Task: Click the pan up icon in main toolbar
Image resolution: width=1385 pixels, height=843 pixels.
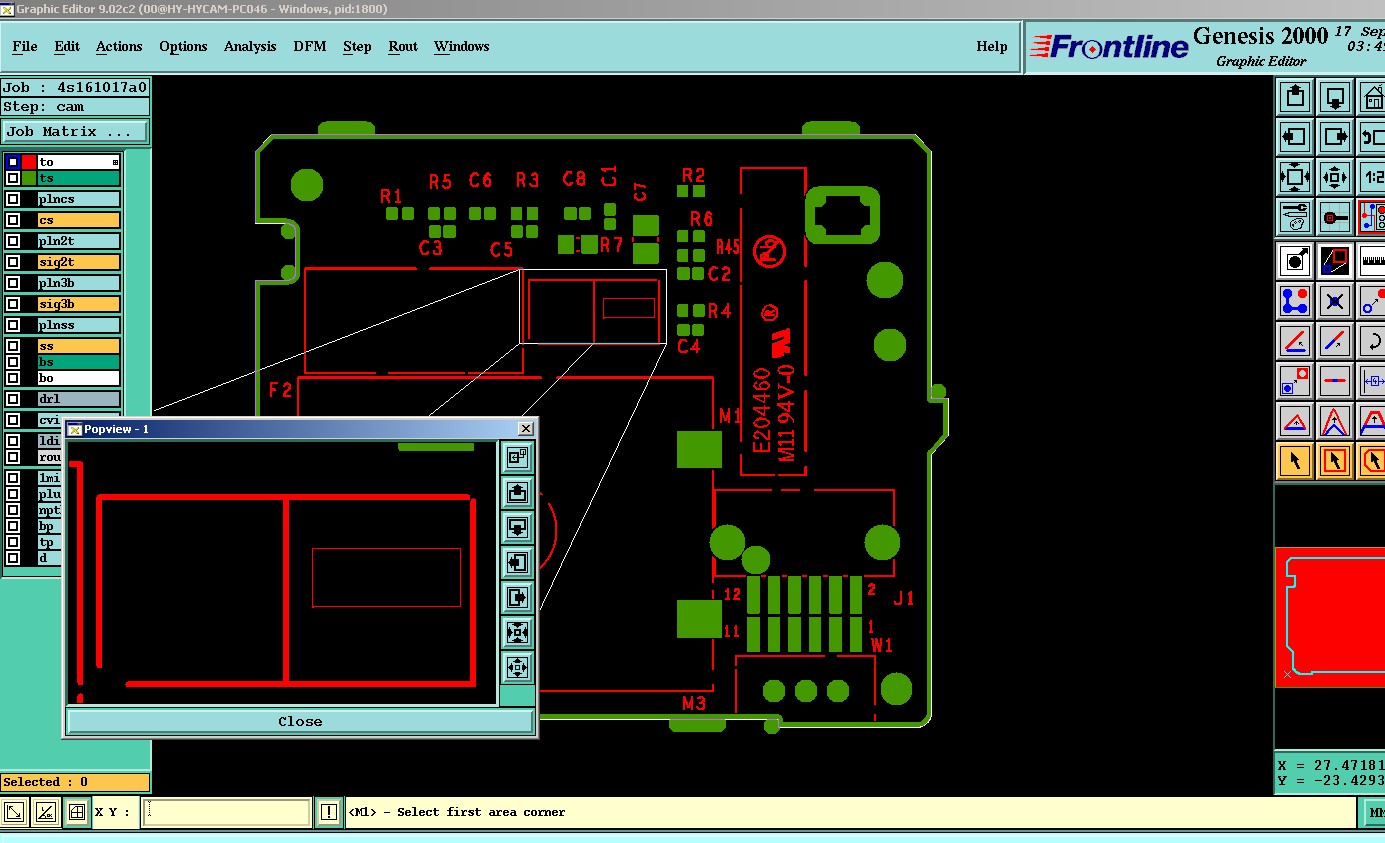Action: [x=1295, y=97]
